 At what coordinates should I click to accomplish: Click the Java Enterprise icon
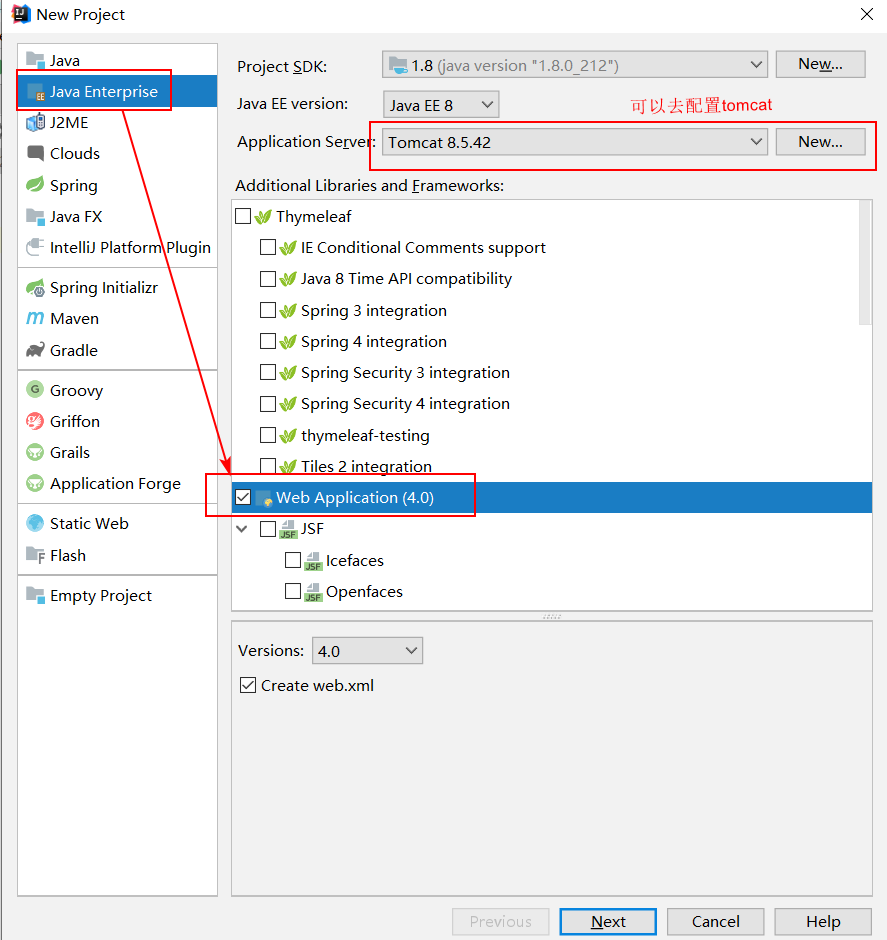pos(36,92)
